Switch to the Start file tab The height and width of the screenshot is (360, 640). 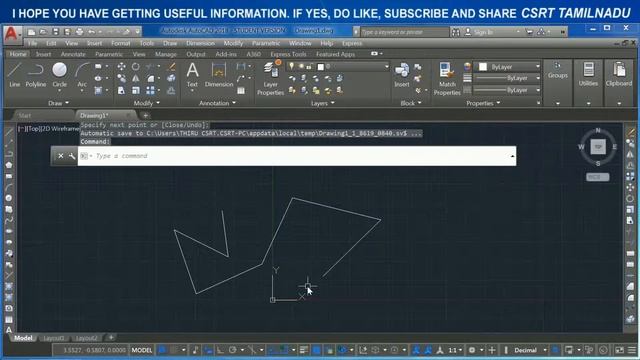[x=25, y=116]
